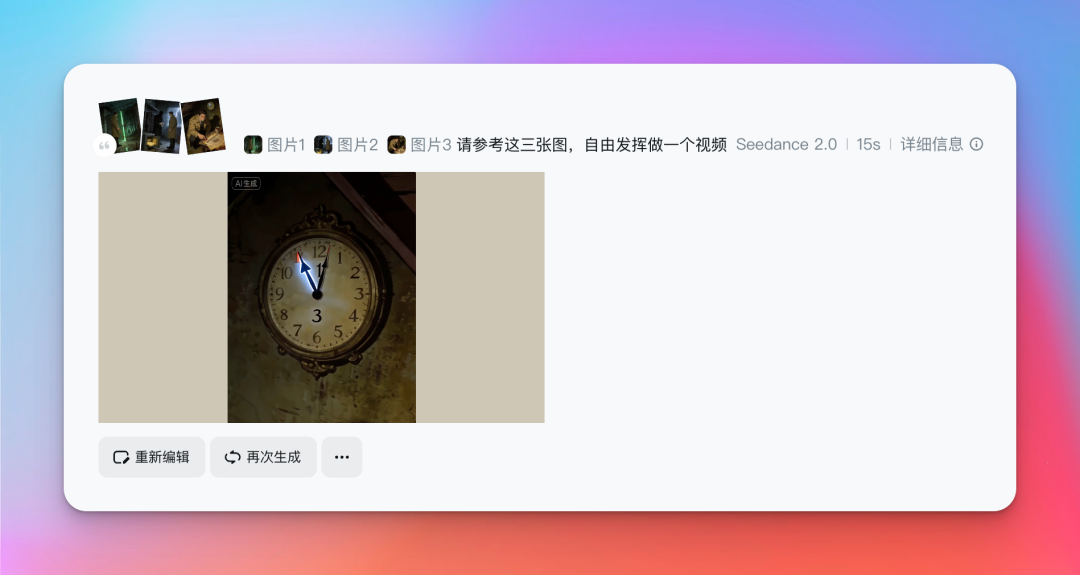Viewport: 1080px width, 575px height.
Task: Open the middle reference thumbnail
Action: (161, 125)
